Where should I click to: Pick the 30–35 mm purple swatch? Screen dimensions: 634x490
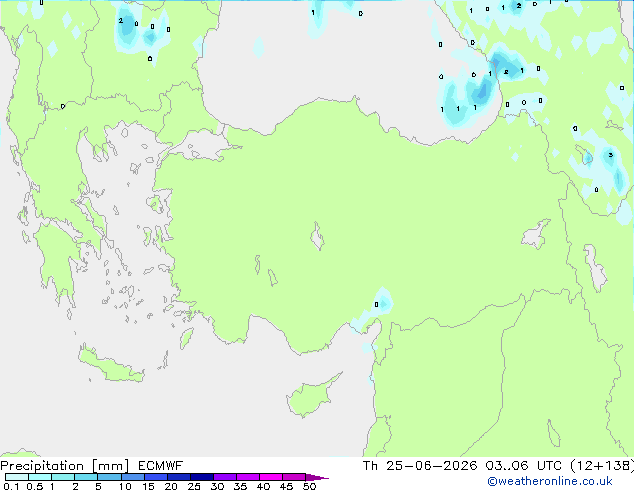(225, 477)
